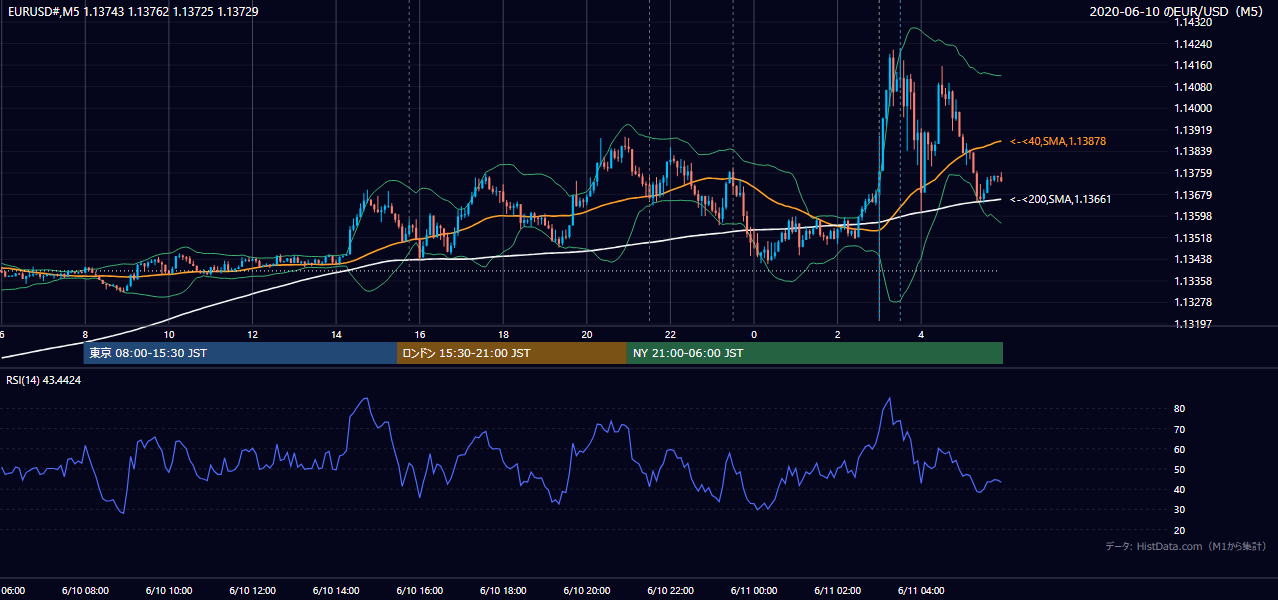
Task: Click price axis value 1.13278
Action: [x=1192, y=302]
